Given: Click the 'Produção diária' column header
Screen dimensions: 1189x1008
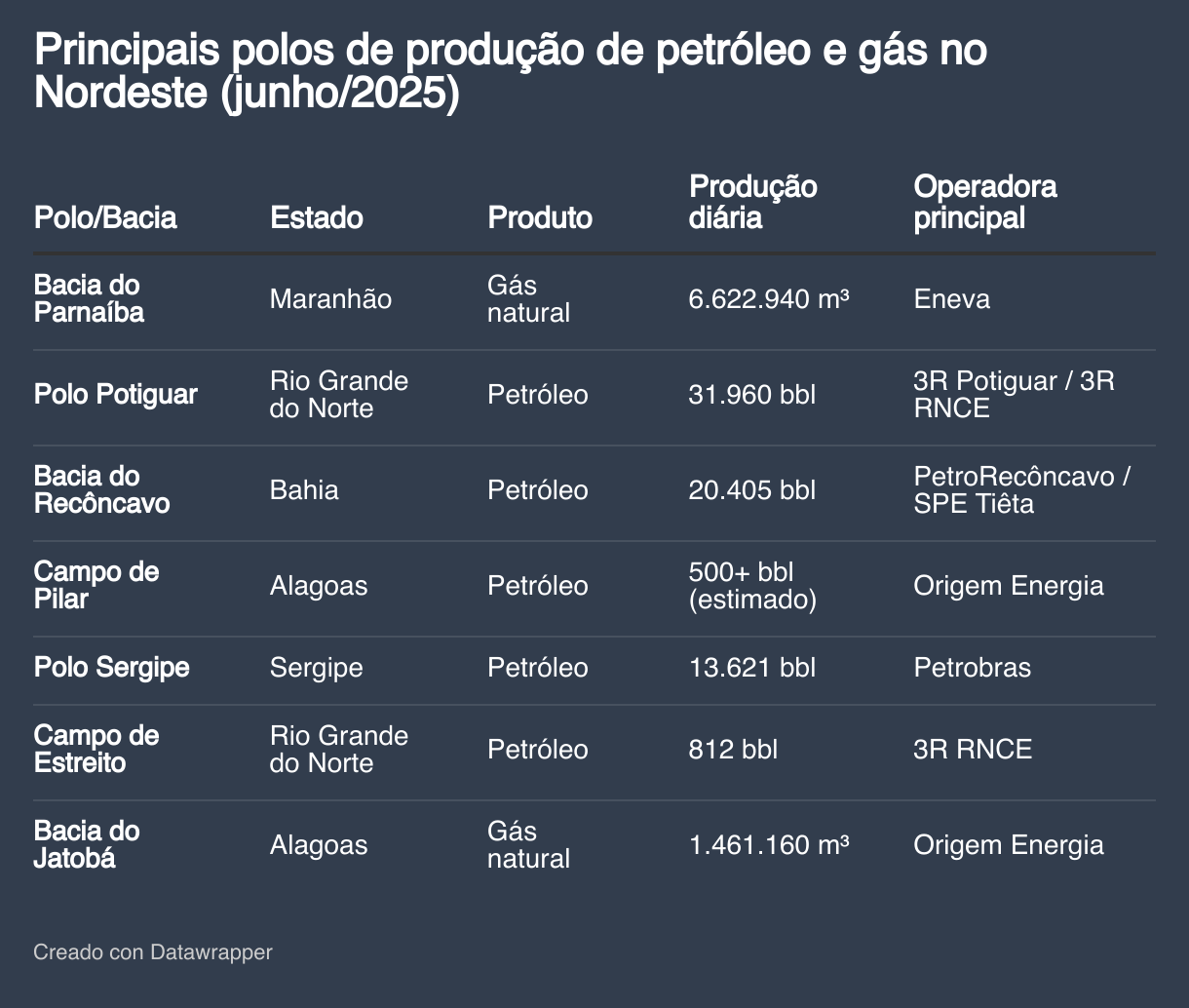Looking at the screenshot, I should click(752, 202).
